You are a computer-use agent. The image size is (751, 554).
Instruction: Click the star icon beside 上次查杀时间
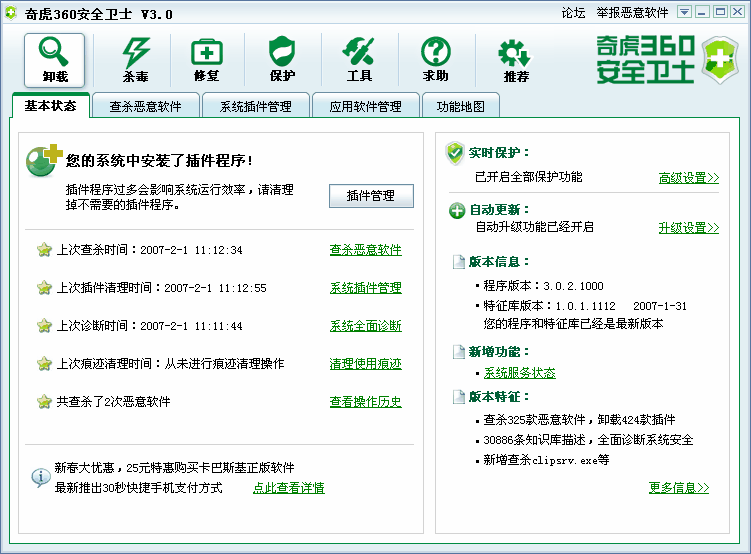(x=44, y=249)
